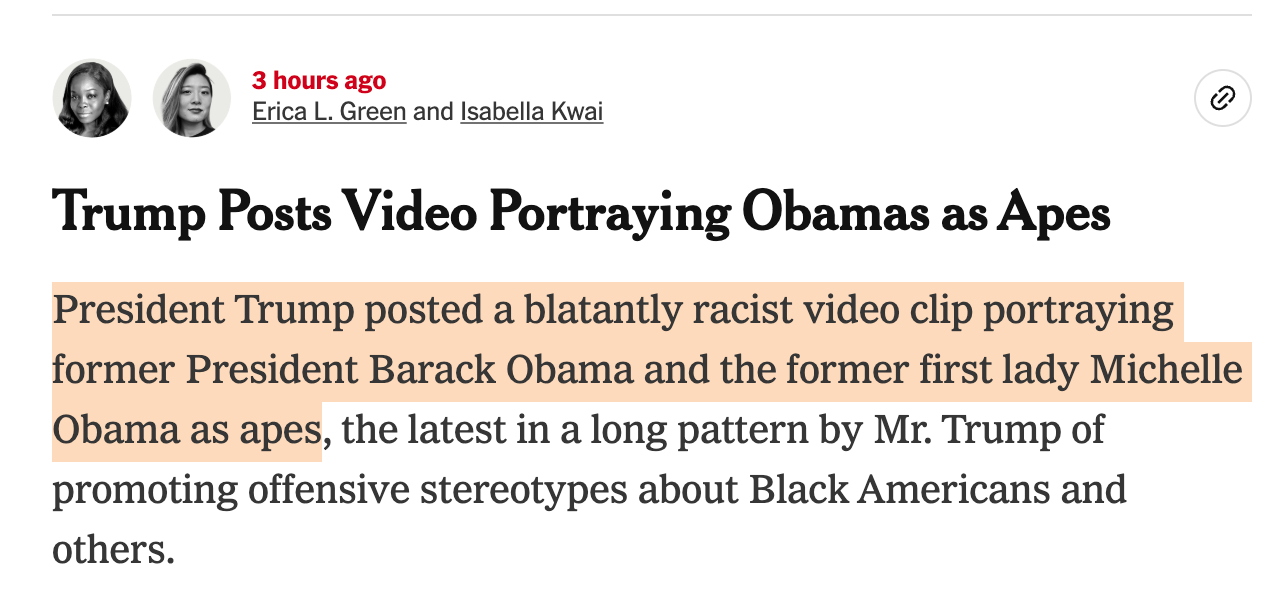Click the final word "others." in summary
The width and height of the screenshot is (1286, 602).
coord(113,549)
